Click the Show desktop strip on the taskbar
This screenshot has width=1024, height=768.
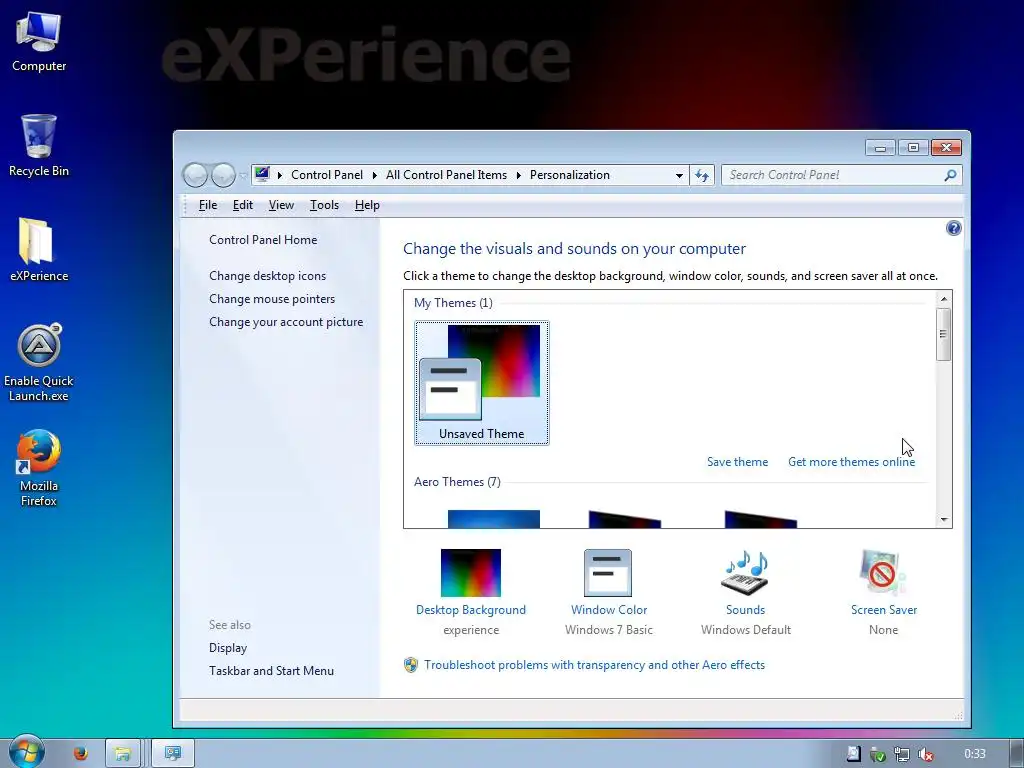pyautogui.click(x=1017, y=754)
